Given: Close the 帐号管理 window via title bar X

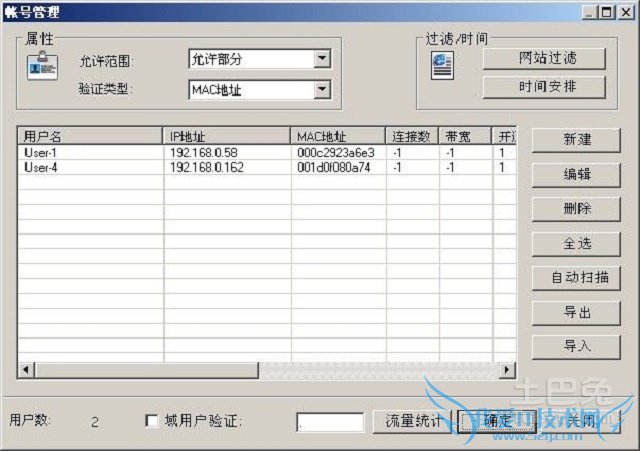Looking at the screenshot, I should 625,12.
